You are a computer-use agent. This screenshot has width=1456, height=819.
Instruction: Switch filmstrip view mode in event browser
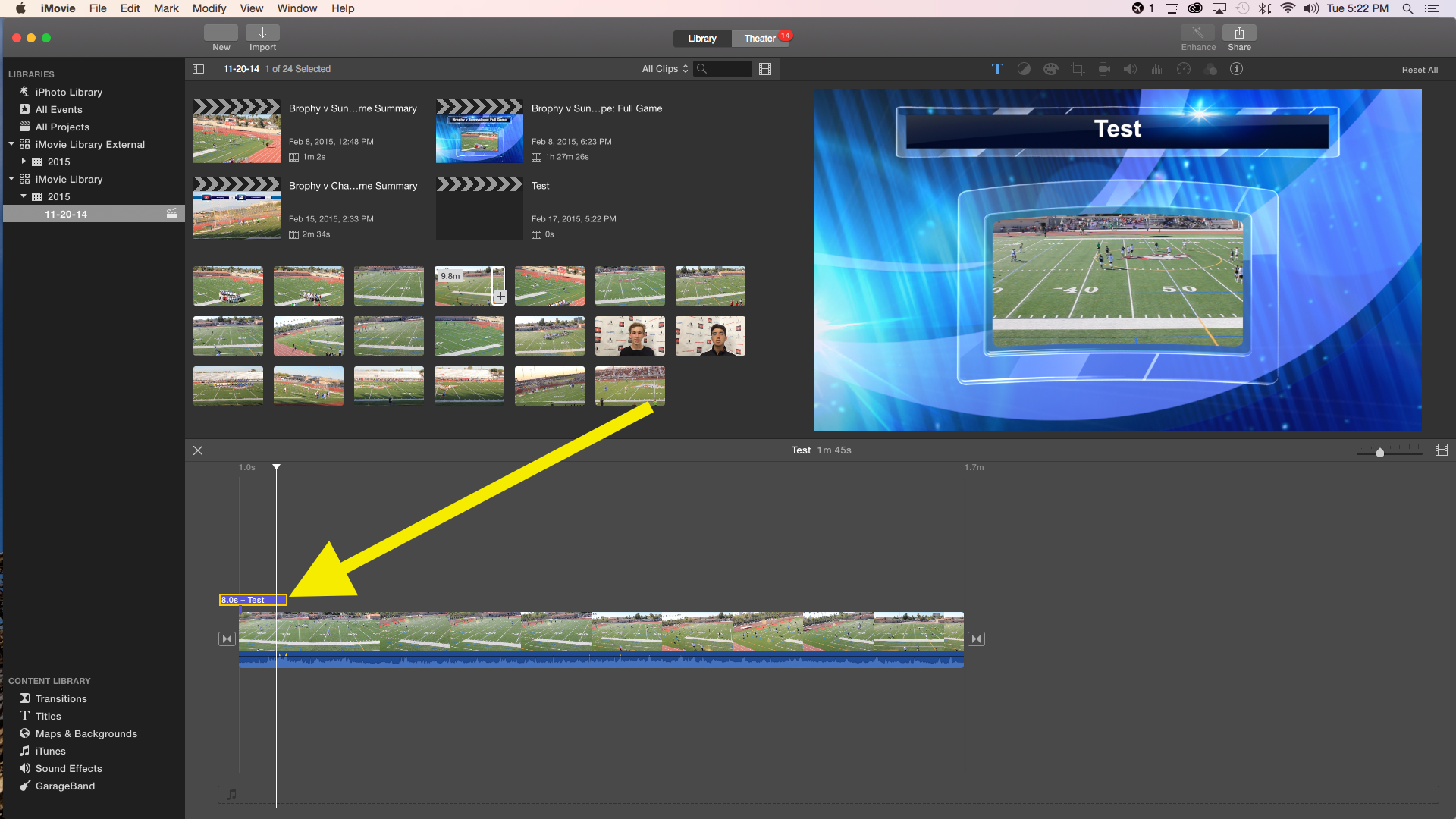(x=764, y=69)
